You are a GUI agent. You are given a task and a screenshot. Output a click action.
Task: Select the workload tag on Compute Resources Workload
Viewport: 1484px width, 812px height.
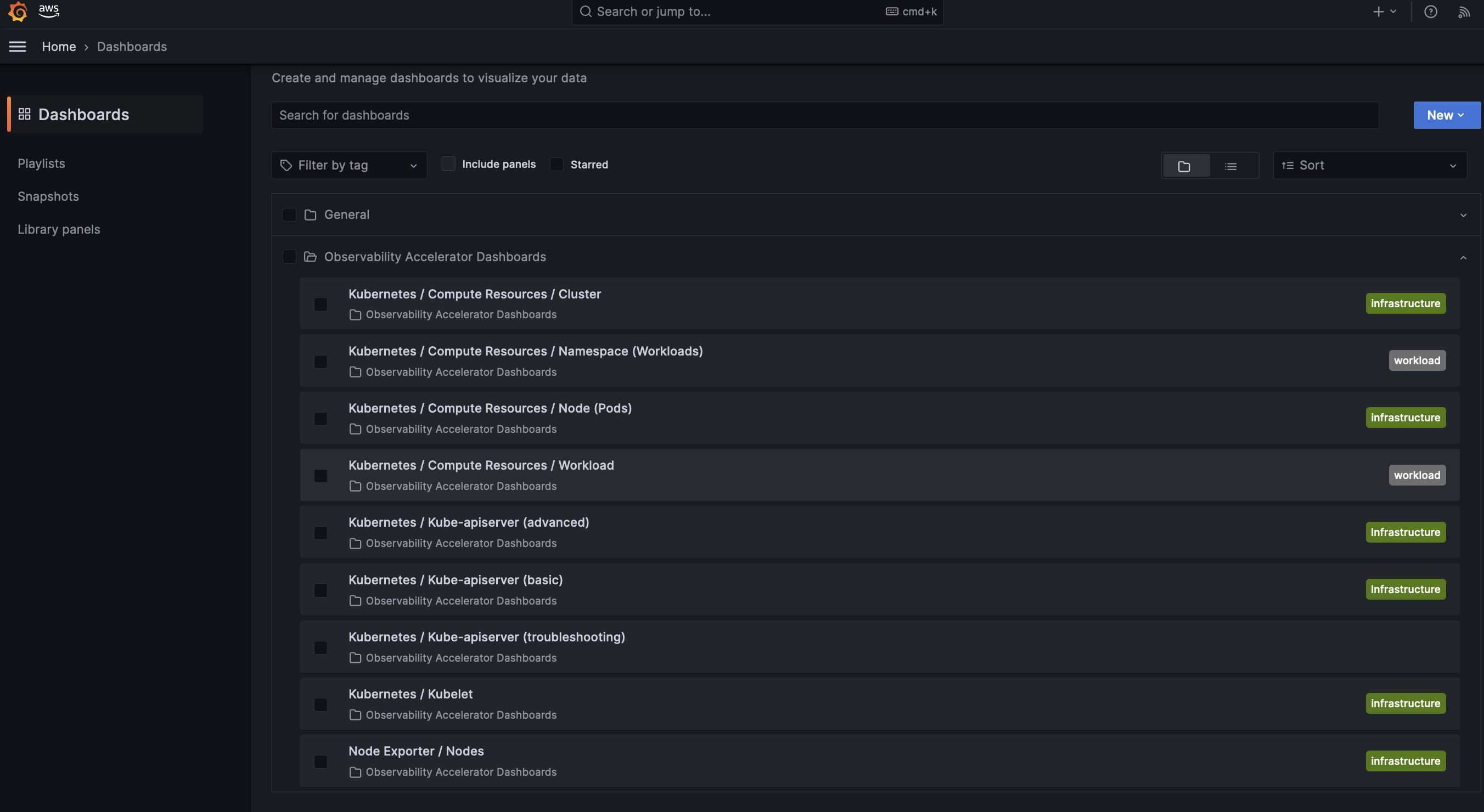[x=1416, y=475]
